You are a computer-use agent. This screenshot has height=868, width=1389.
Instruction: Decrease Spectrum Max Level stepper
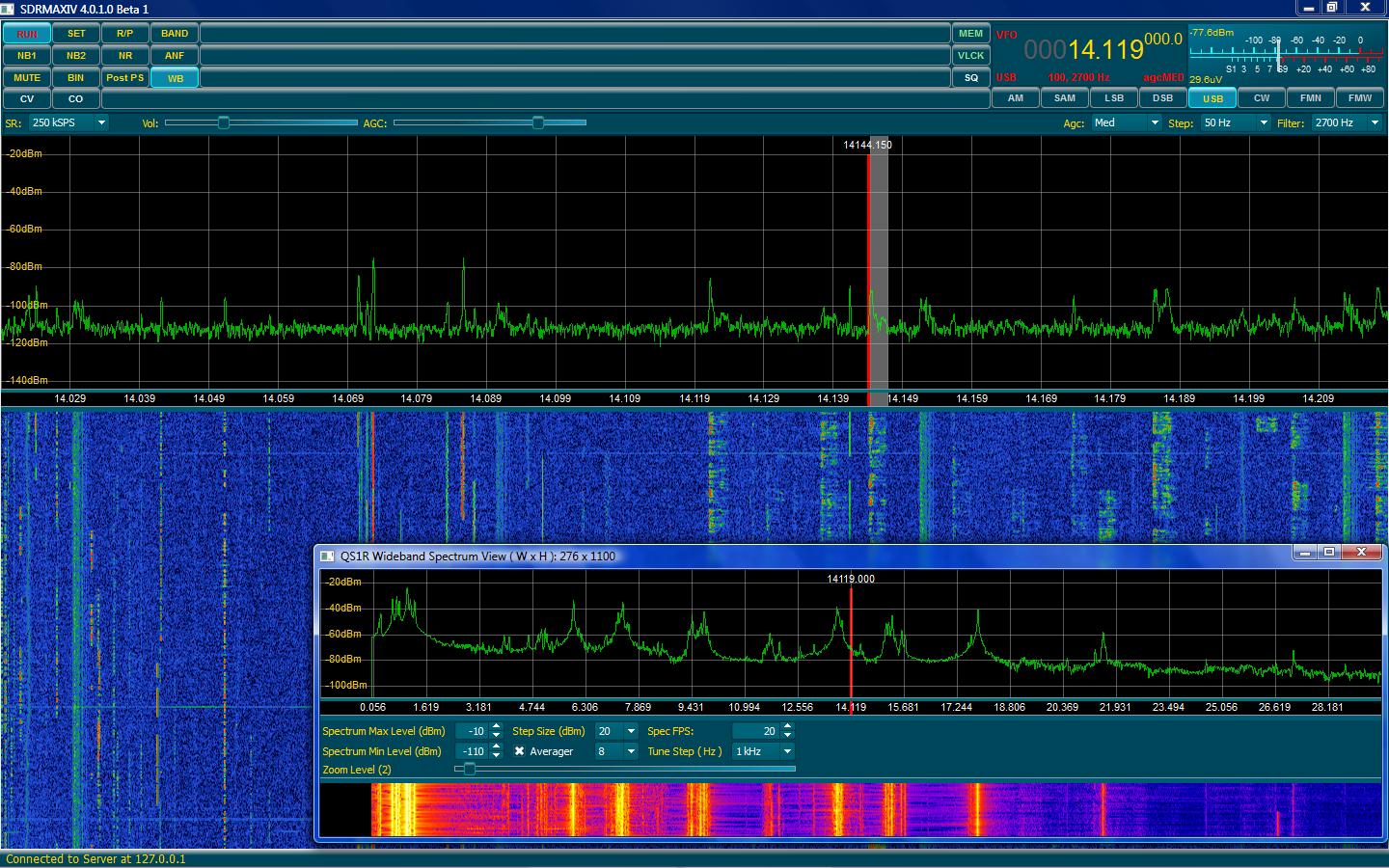pyautogui.click(x=497, y=736)
